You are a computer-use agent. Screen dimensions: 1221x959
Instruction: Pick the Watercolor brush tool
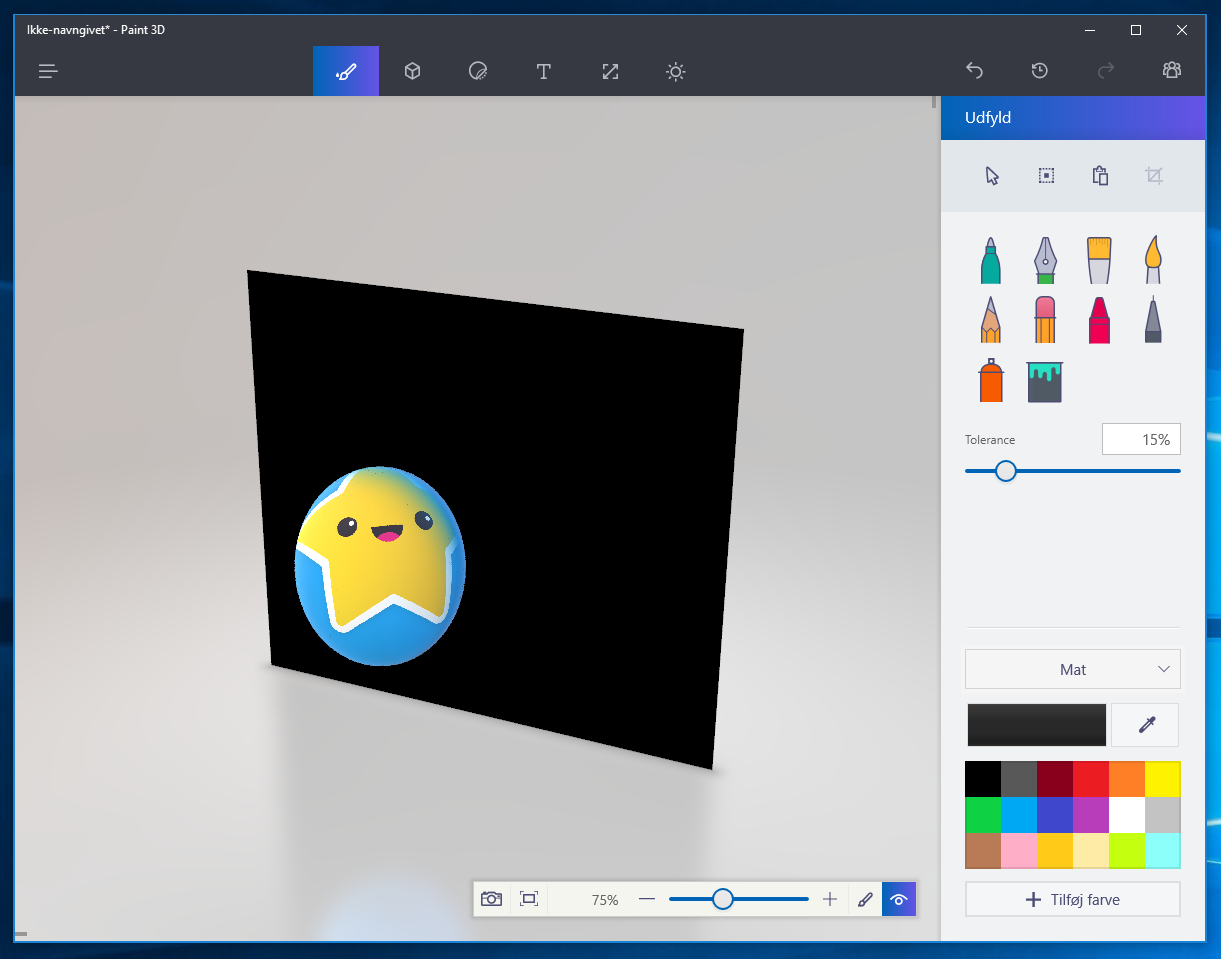[x=1153, y=260]
